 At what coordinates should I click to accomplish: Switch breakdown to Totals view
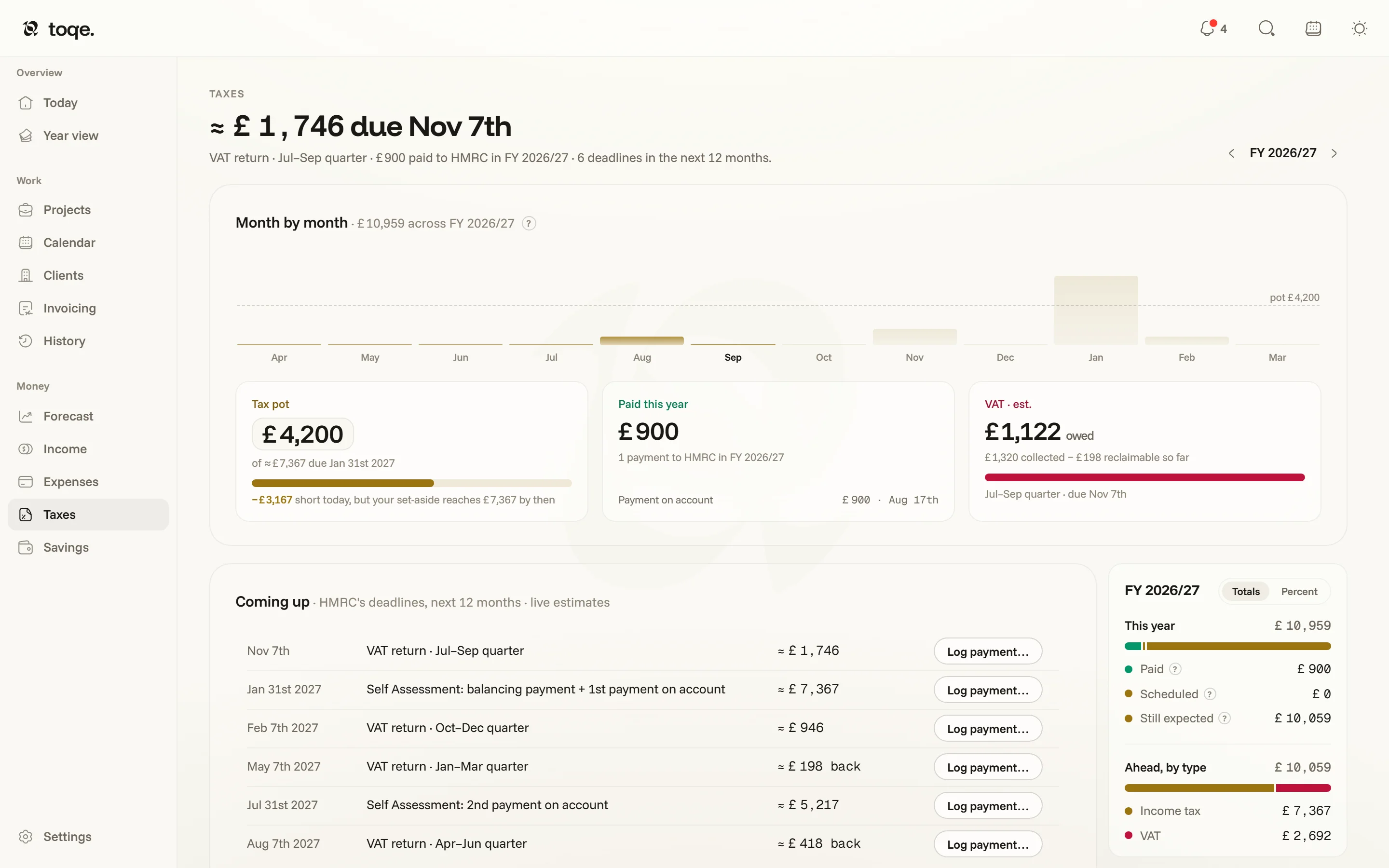pos(1245,591)
